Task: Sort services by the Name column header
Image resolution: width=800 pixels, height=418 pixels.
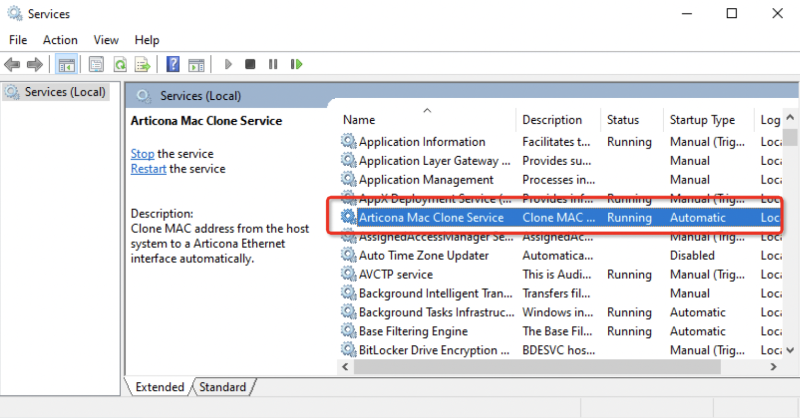Action: [x=359, y=120]
